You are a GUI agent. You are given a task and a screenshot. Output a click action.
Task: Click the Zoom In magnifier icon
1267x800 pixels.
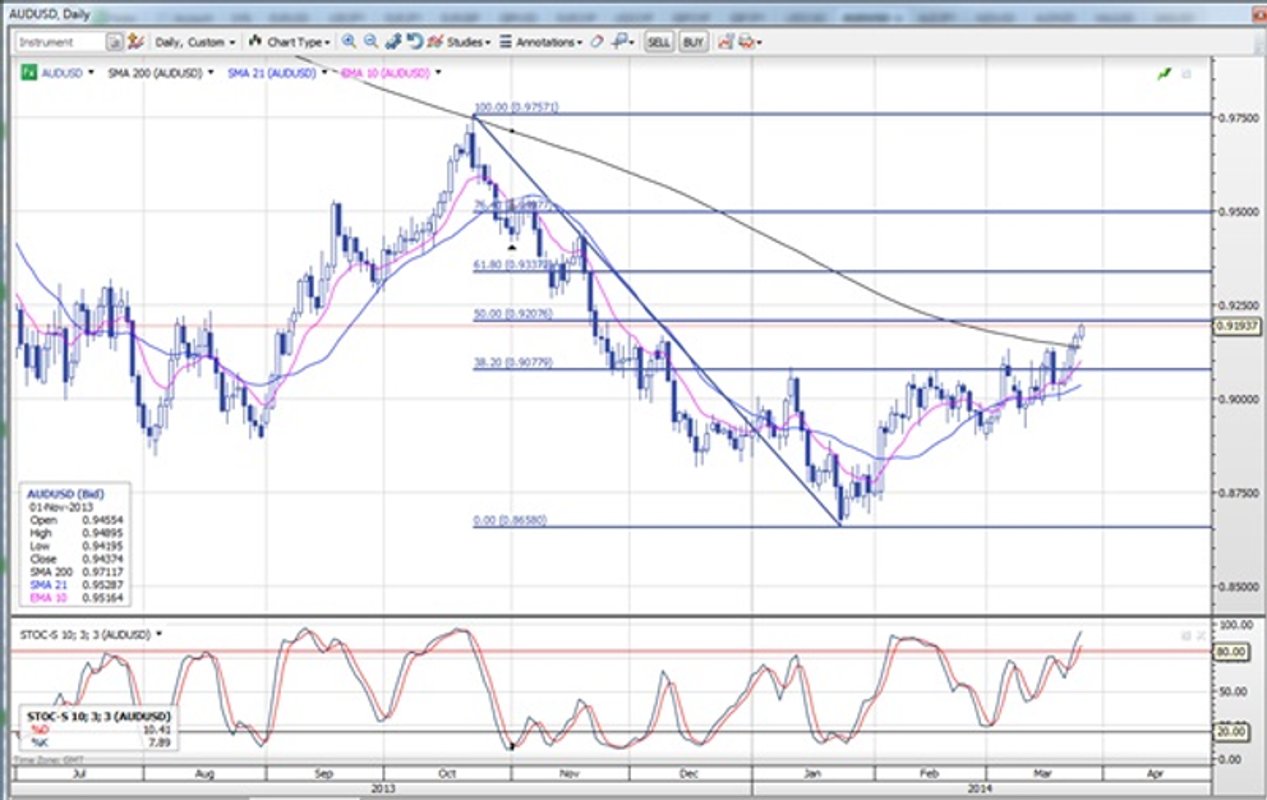coord(349,42)
